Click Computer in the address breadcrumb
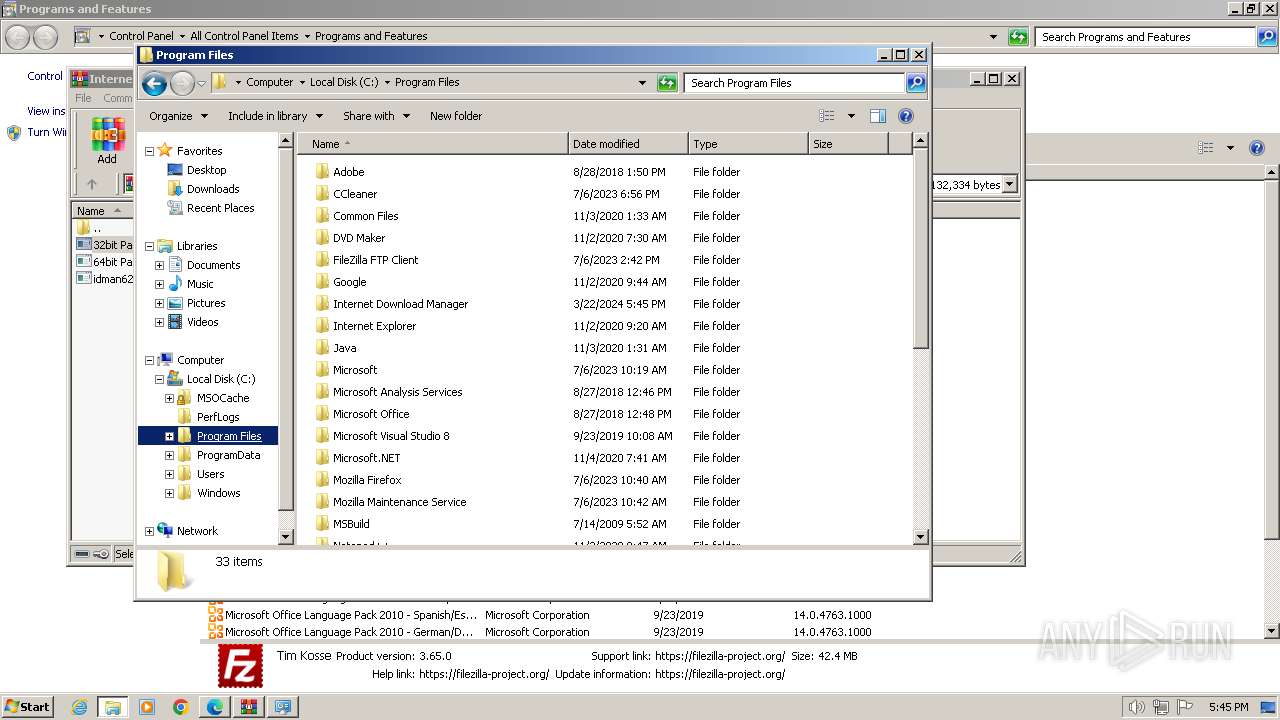This screenshot has height=720, width=1280. click(270, 83)
